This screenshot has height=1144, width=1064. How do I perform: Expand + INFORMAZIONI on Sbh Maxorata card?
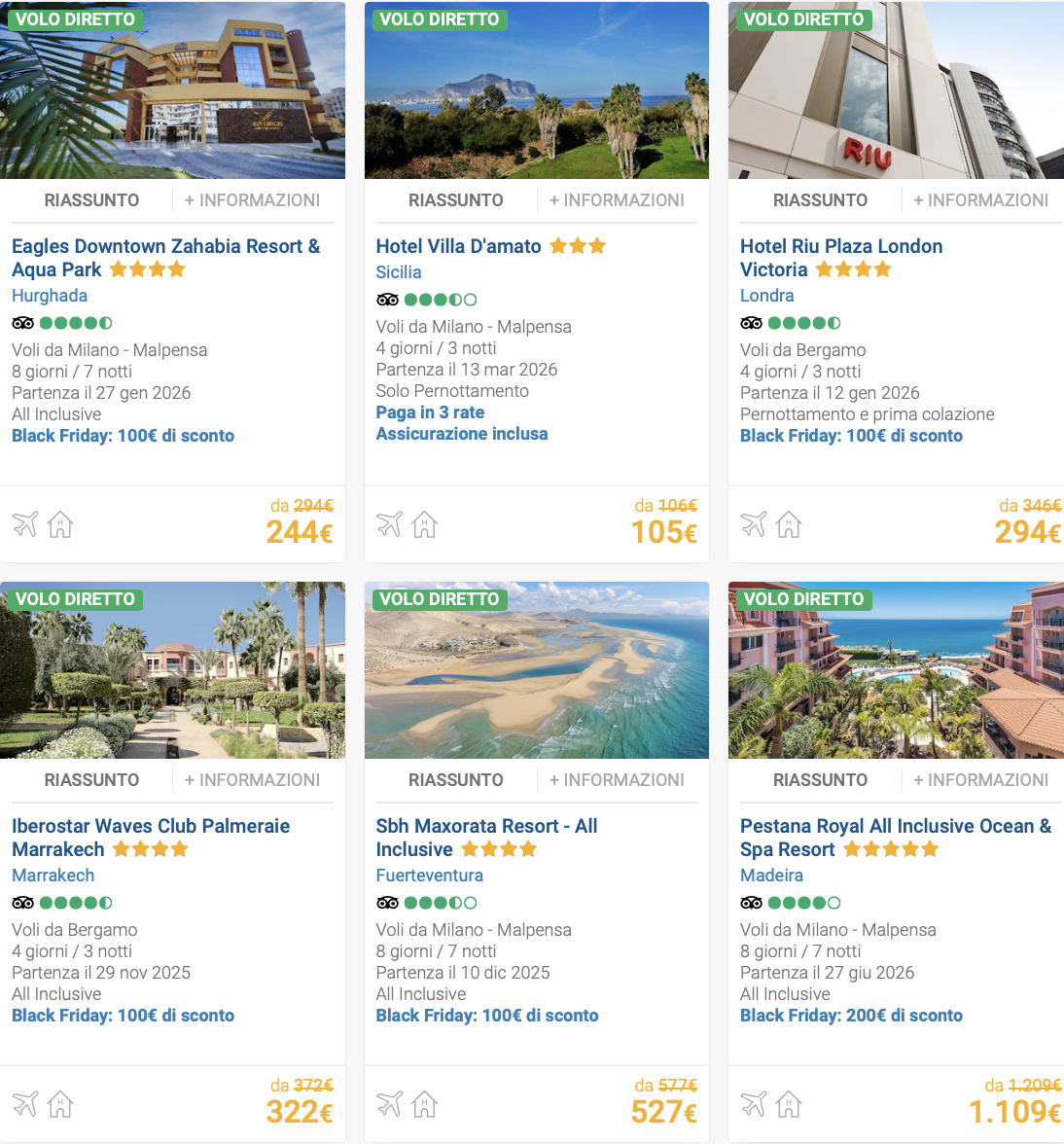pos(618,779)
